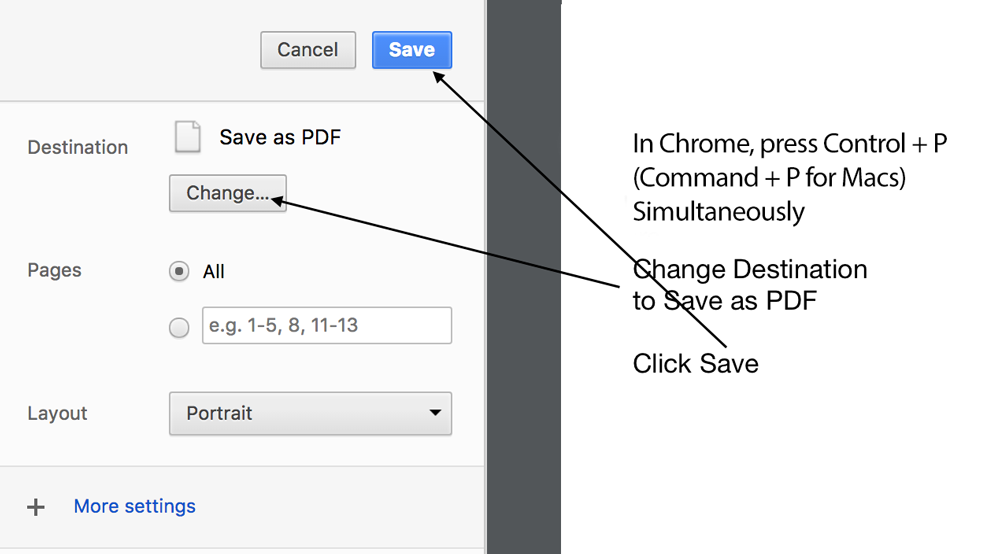The width and height of the screenshot is (1000, 554).
Task: Click the black arrow in Layout dropdown
Action: coord(435,413)
